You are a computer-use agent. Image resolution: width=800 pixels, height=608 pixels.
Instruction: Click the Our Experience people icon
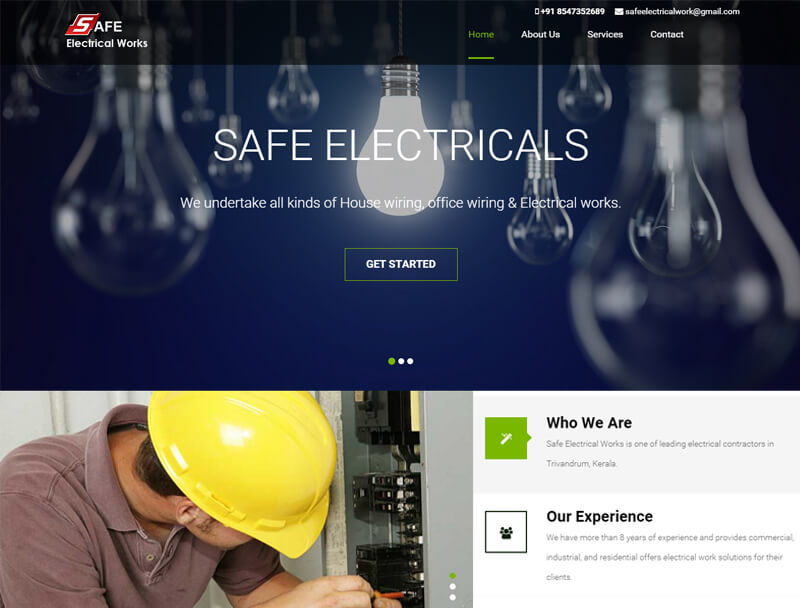point(506,532)
